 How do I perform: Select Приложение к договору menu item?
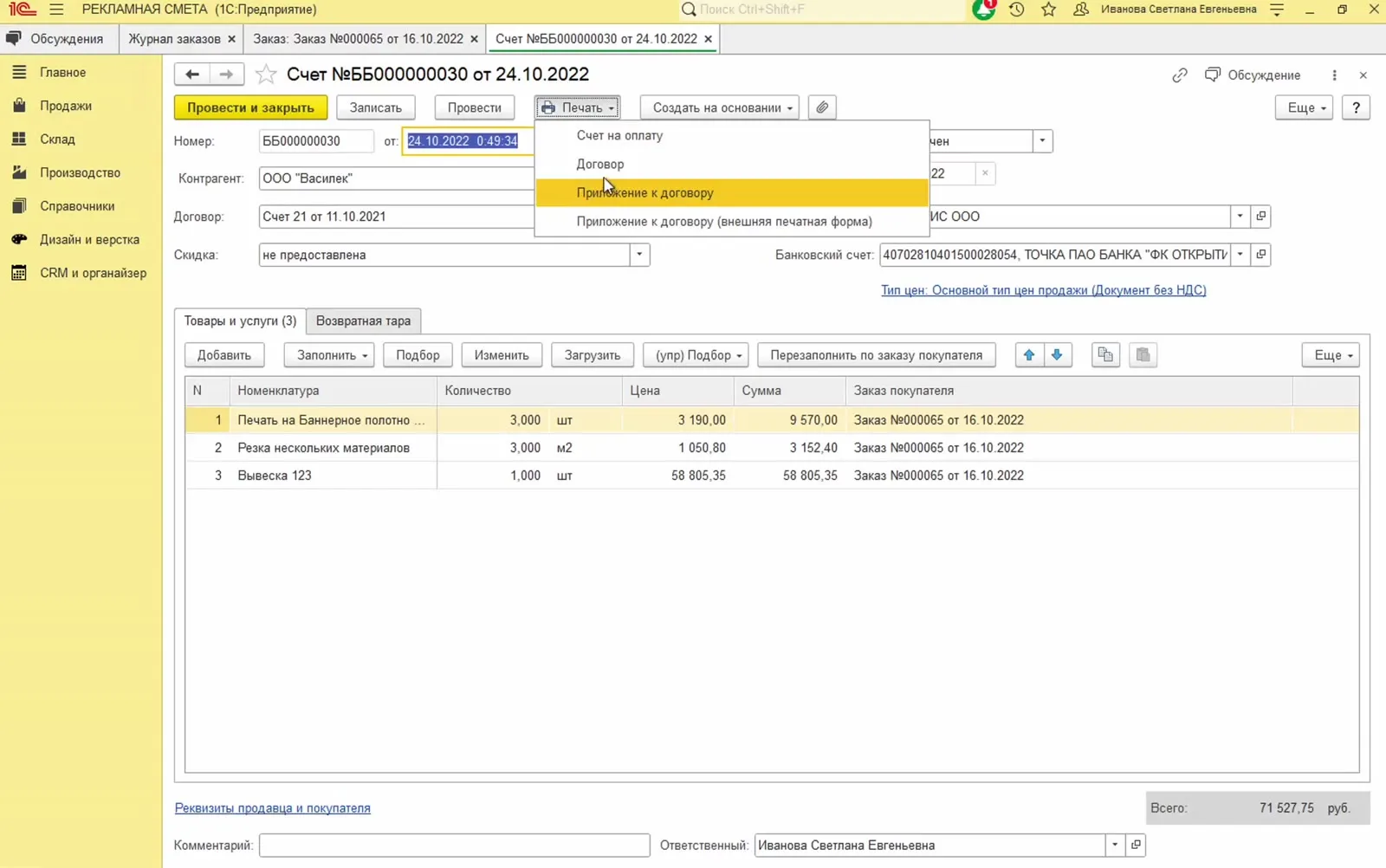pyautogui.click(x=732, y=192)
